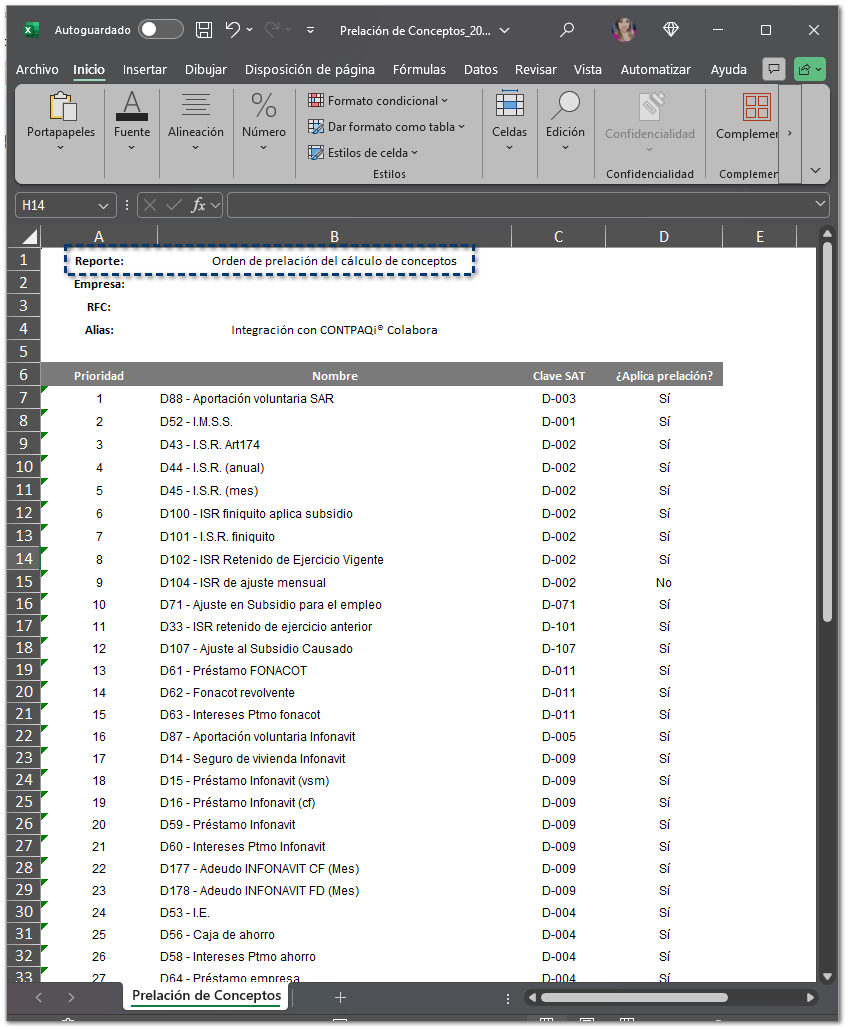Click the Undo arrow icon
The width and height of the screenshot is (848, 1030).
tap(233, 30)
